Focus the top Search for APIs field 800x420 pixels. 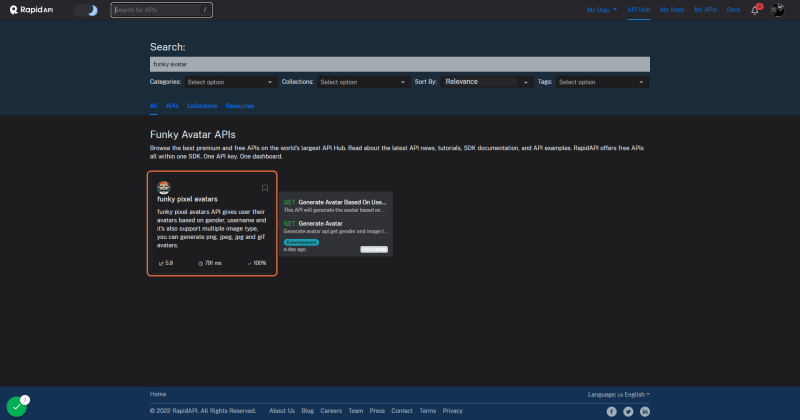pos(161,10)
